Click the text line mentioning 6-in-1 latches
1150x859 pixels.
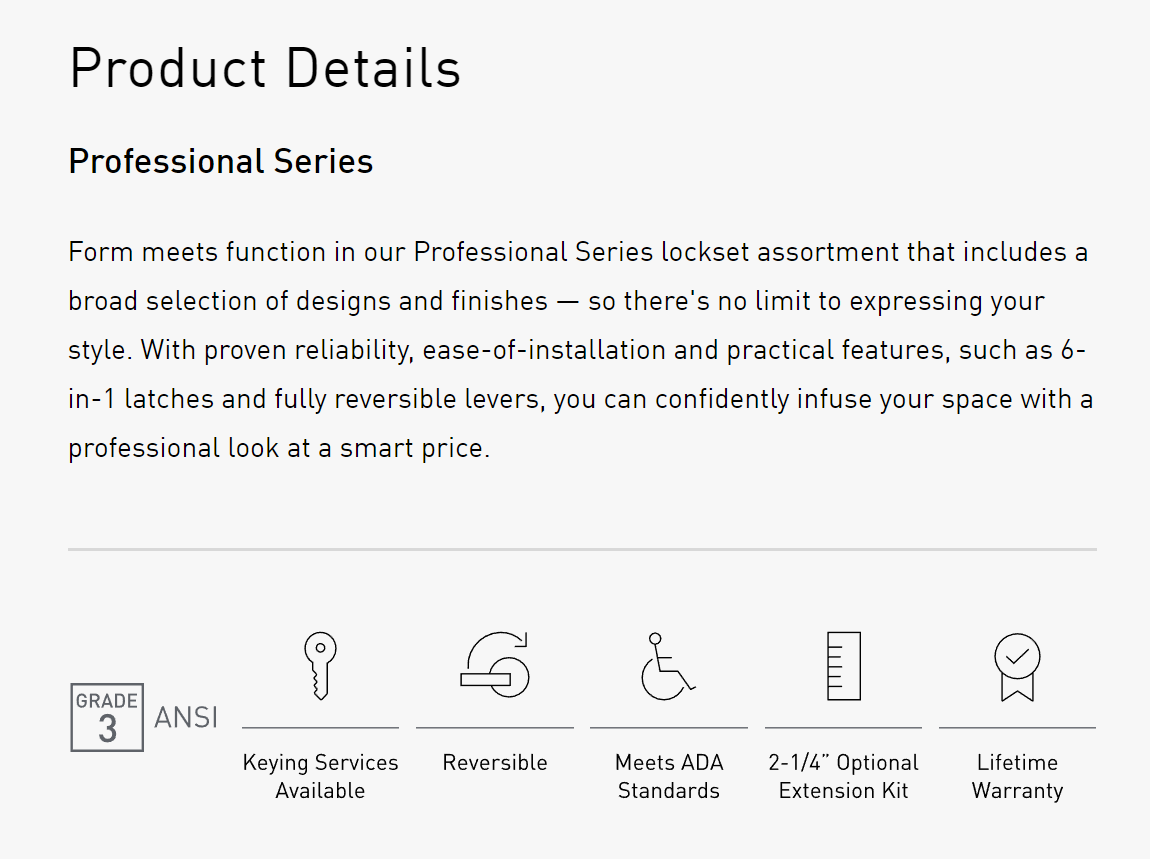coord(581,399)
